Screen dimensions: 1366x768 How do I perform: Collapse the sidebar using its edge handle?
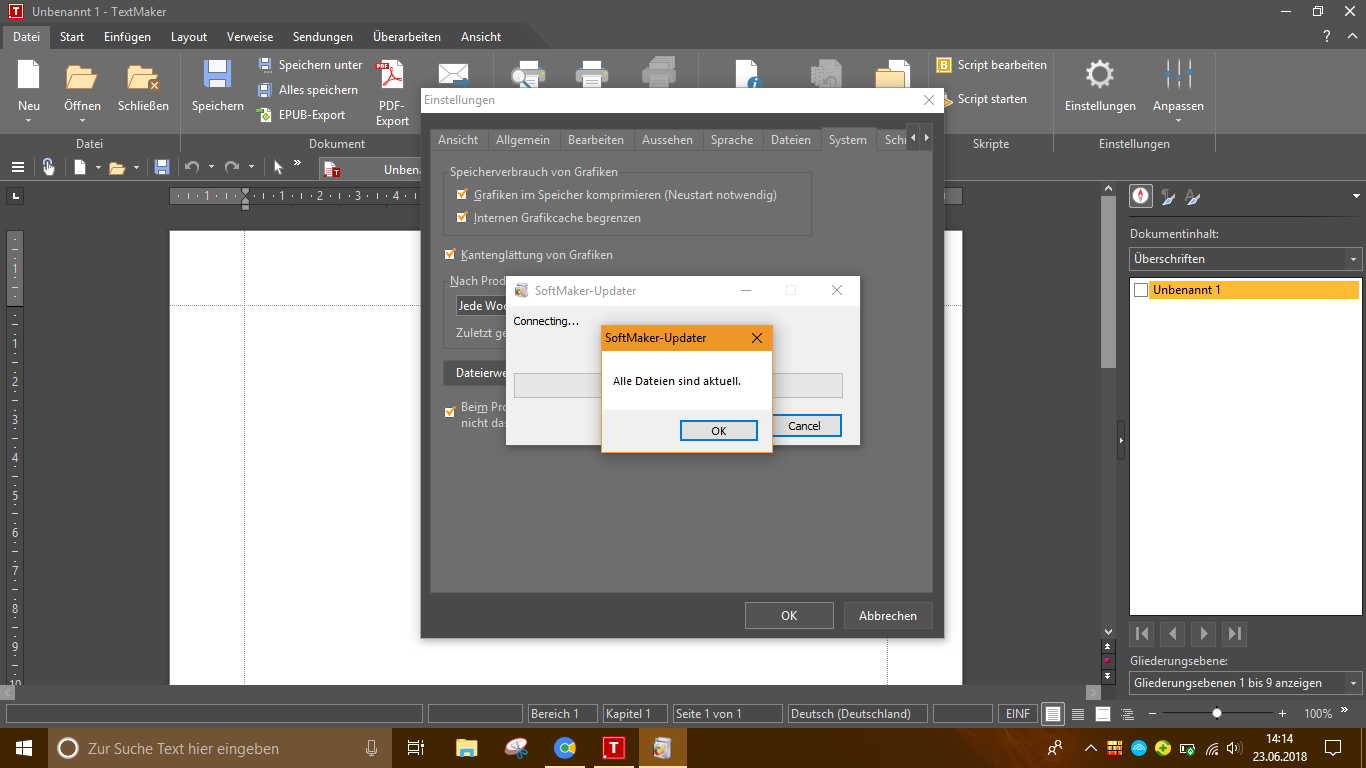click(1121, 440)
